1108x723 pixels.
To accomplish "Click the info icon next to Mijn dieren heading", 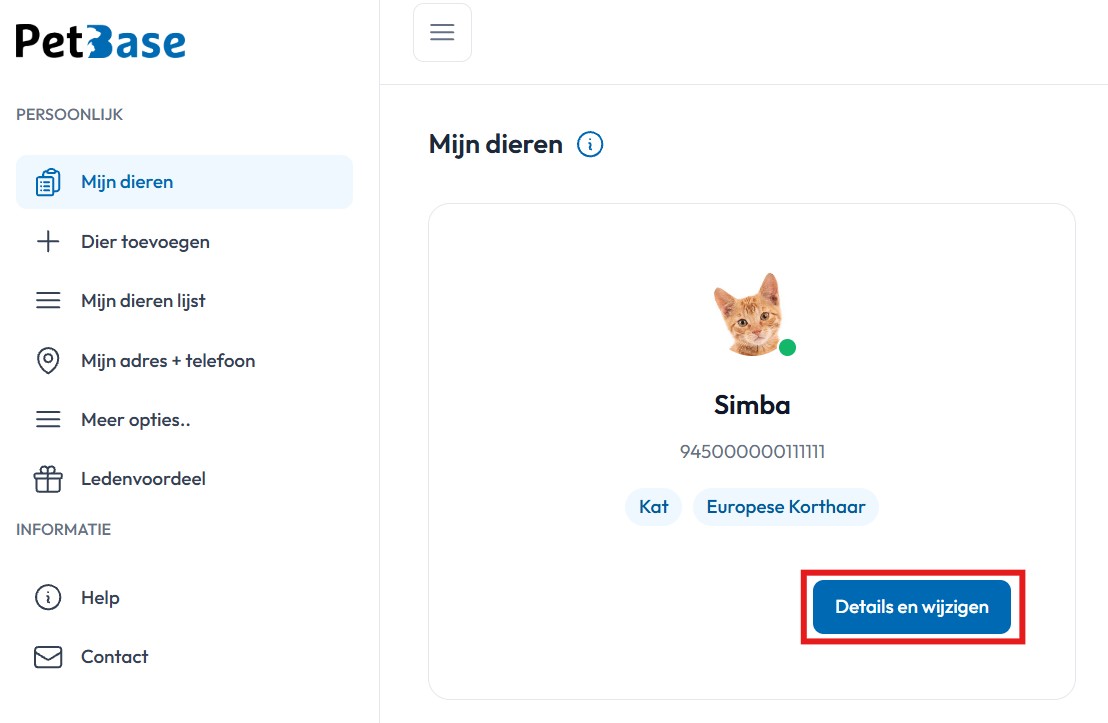I will point(591,145).
